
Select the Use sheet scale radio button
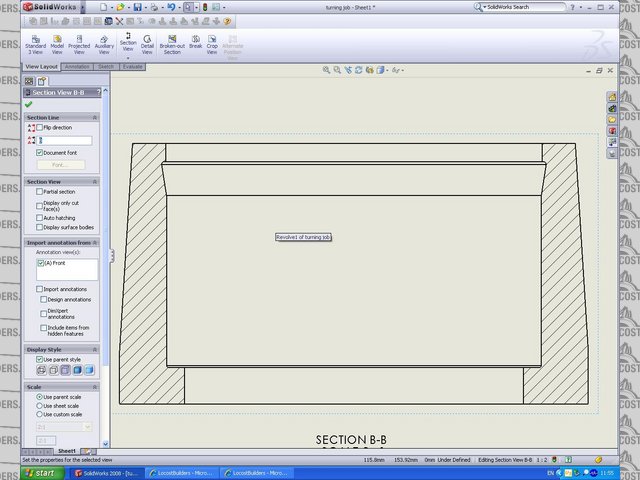(x=40, y=405)
